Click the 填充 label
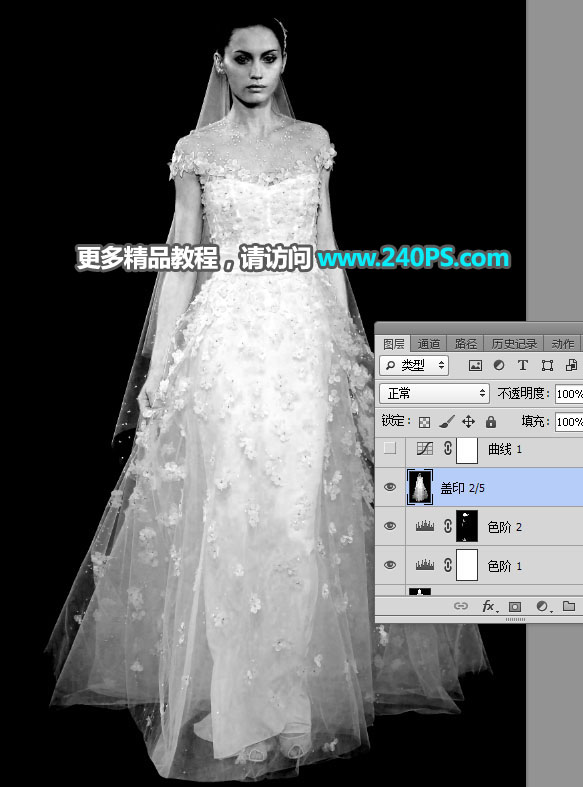Screen dimensions: 583x787 pos(536,421)
